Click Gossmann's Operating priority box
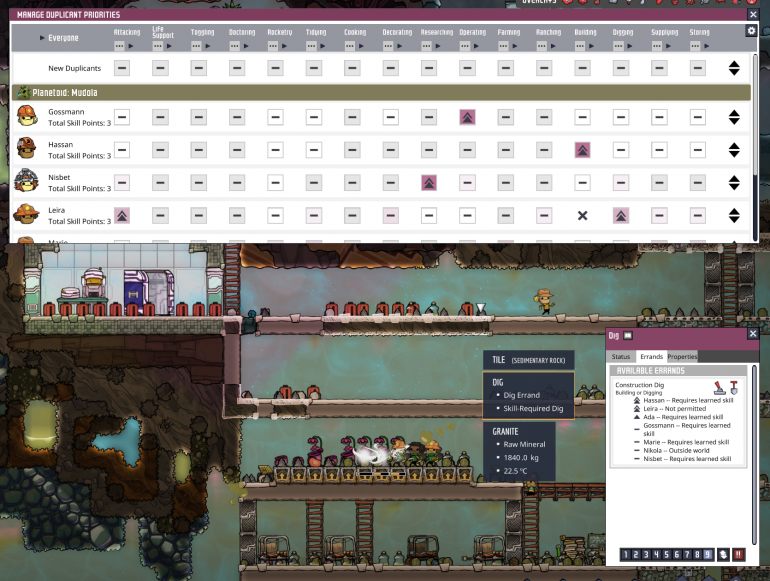Screen dimensions: 770x581 [x=466, y=117]
